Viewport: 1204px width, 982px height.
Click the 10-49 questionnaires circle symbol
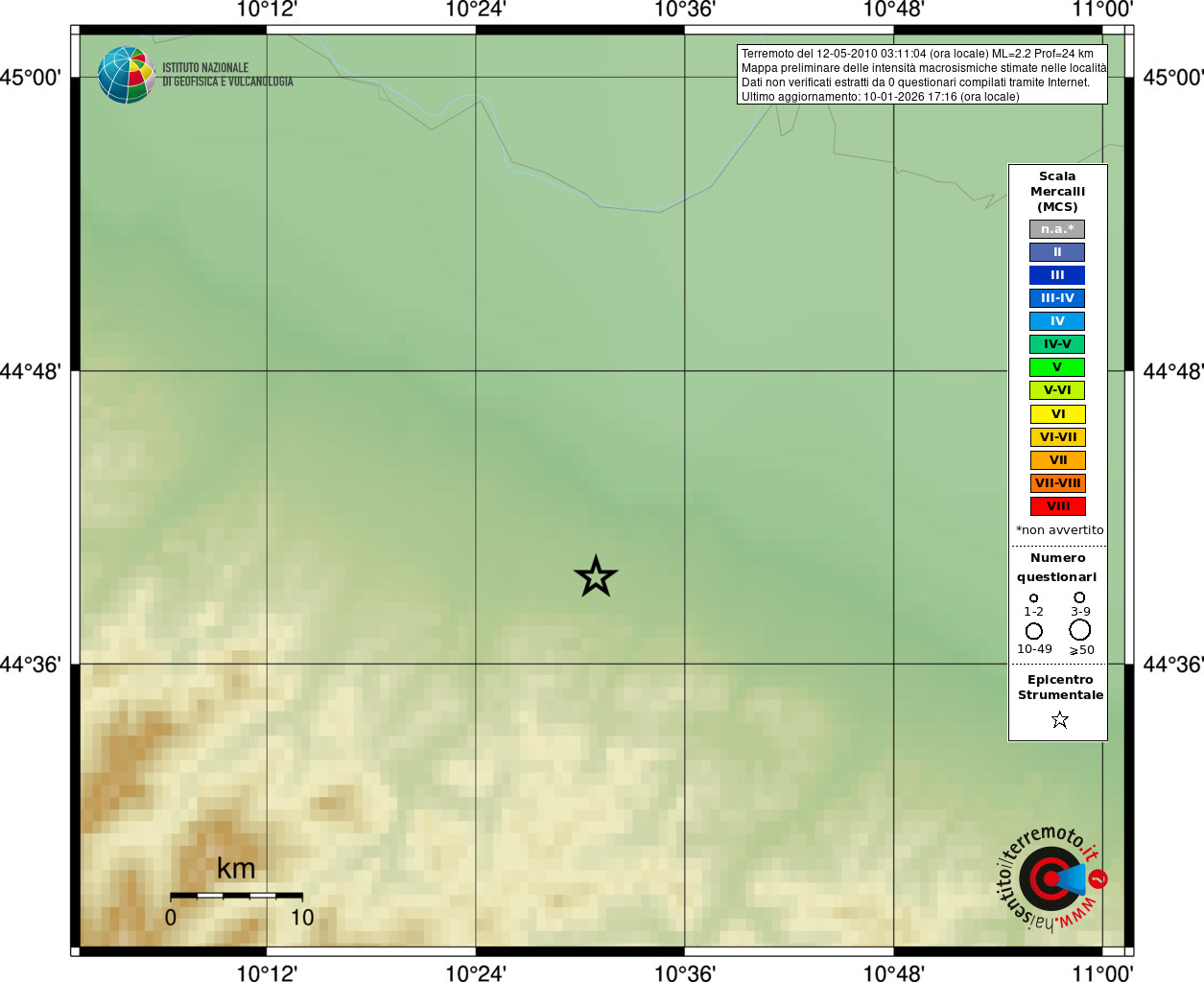coord(1033,630)
